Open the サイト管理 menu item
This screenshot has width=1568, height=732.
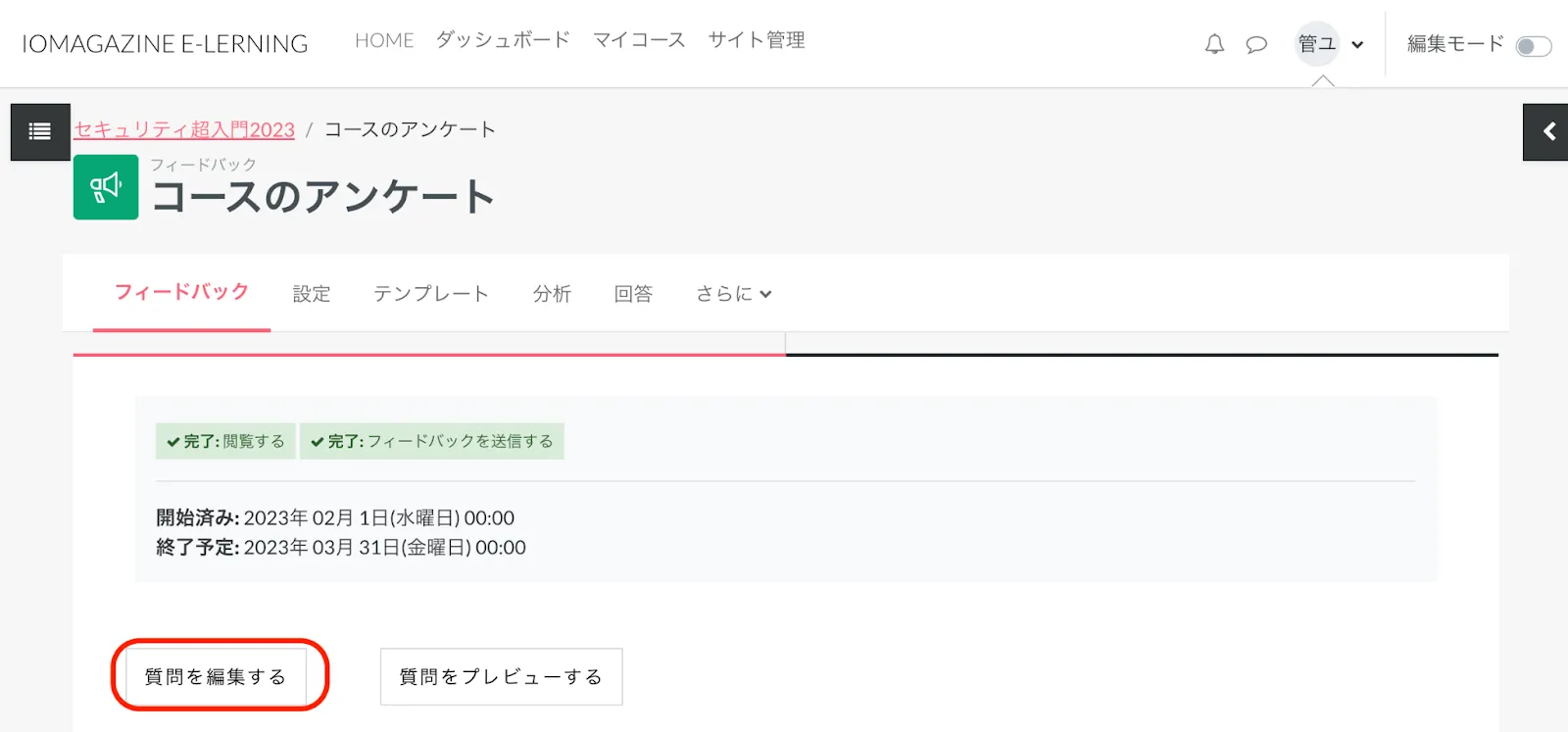757,40
